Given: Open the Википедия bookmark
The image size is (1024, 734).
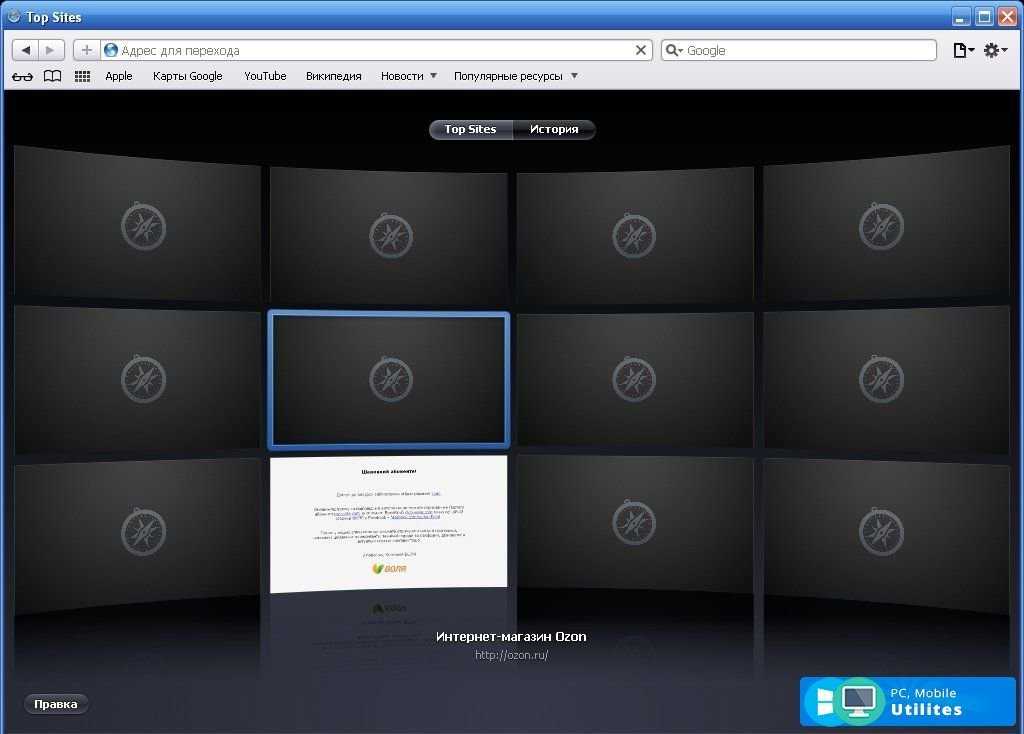Looking at the screenshot, I should [333, 76].
